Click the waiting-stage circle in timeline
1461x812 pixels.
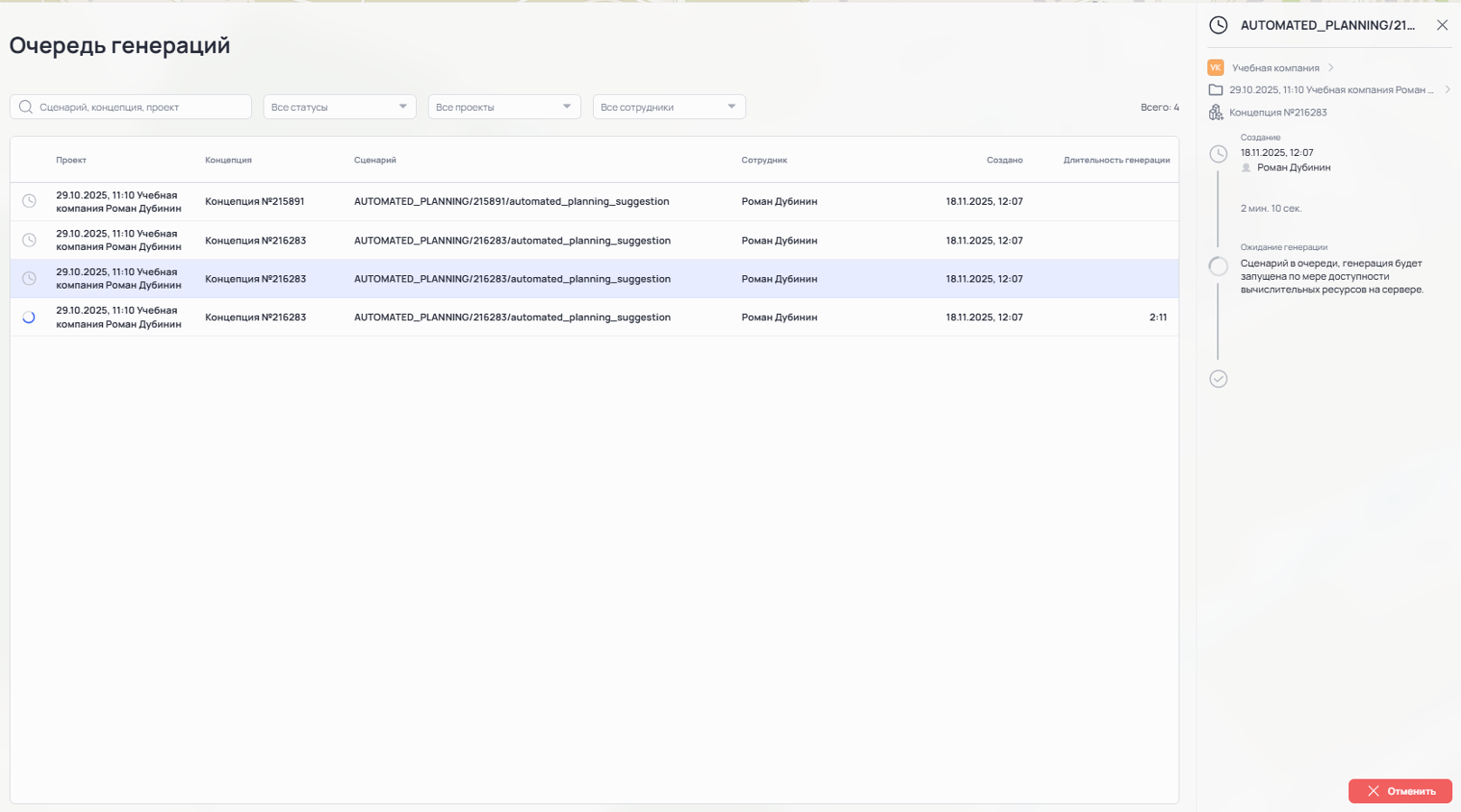(x=1218, y=266)
